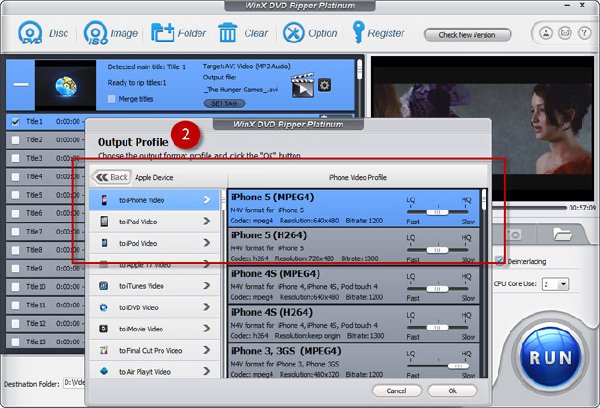Click the Folder source icon
The height and width of the screenshot is (408, 600).
click(x=163, y=33)
